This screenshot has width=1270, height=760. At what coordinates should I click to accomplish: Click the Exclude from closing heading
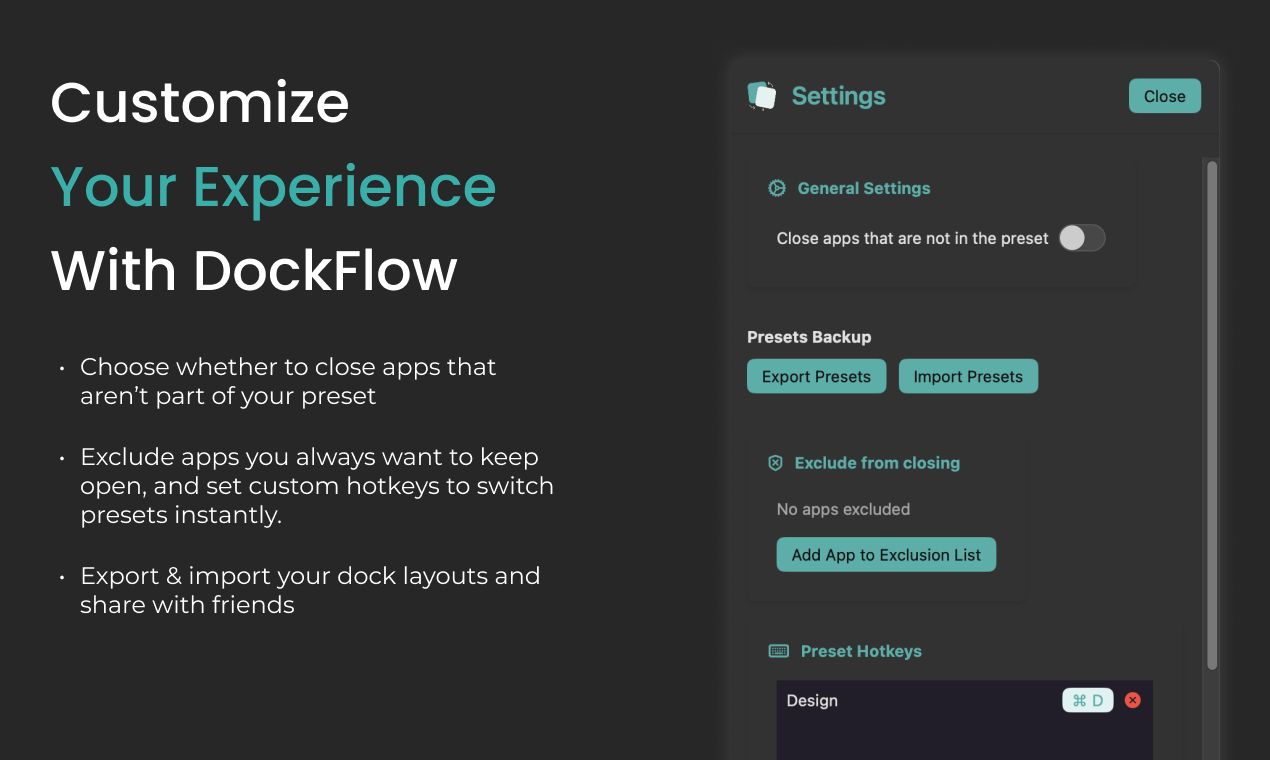877,463
